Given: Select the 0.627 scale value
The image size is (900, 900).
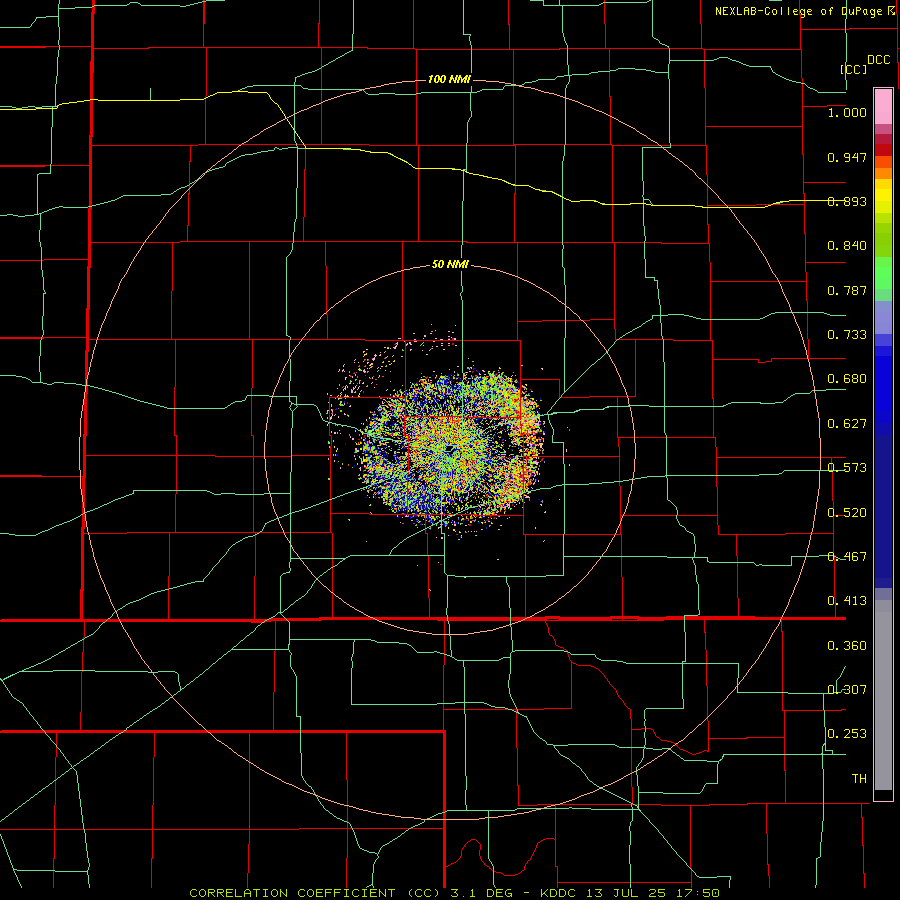Looking at the screenshot, I should 847,424.
